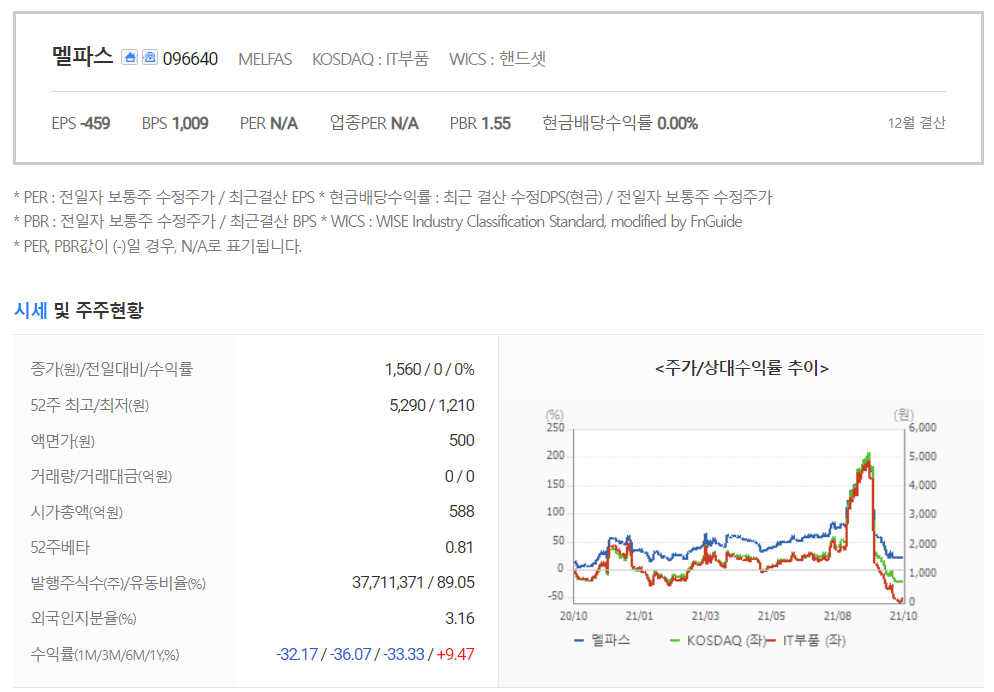Click the 21/05 x-axis label on chart
The image size is (994, 692).
click(771, 615)
